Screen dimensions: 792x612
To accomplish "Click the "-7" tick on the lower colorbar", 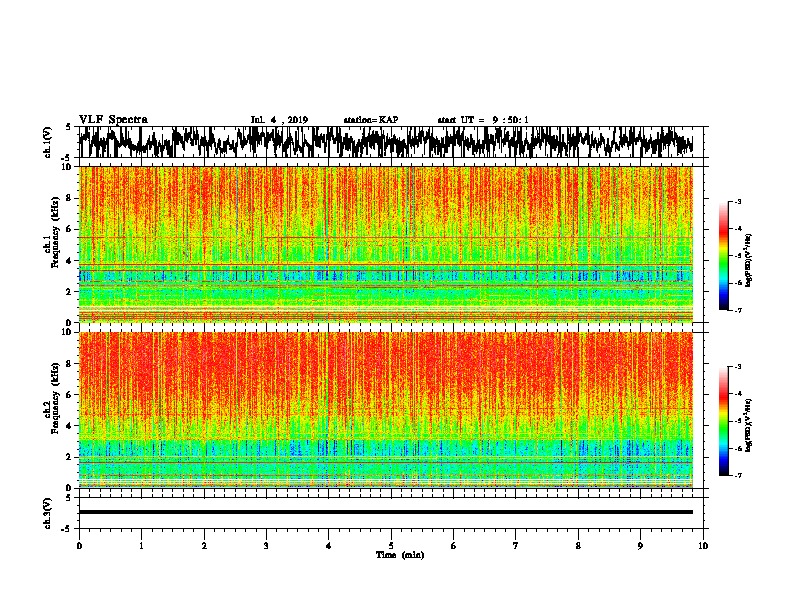I will [737, 475].
